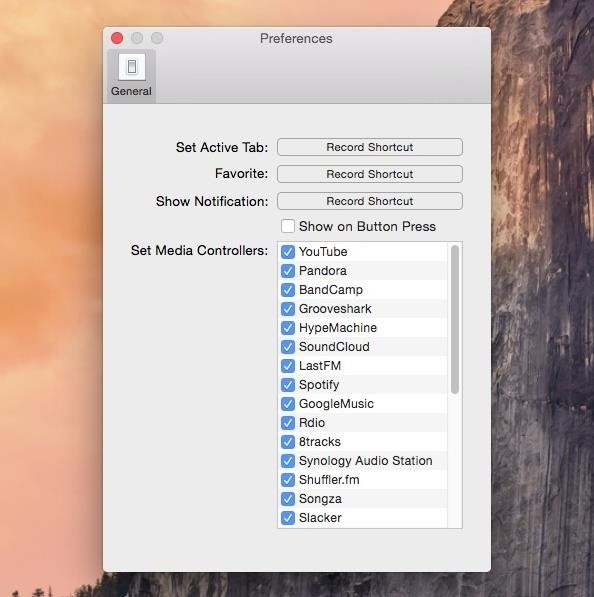Click the YouTube row text
594x597 pixels.
tap(323, 252)
